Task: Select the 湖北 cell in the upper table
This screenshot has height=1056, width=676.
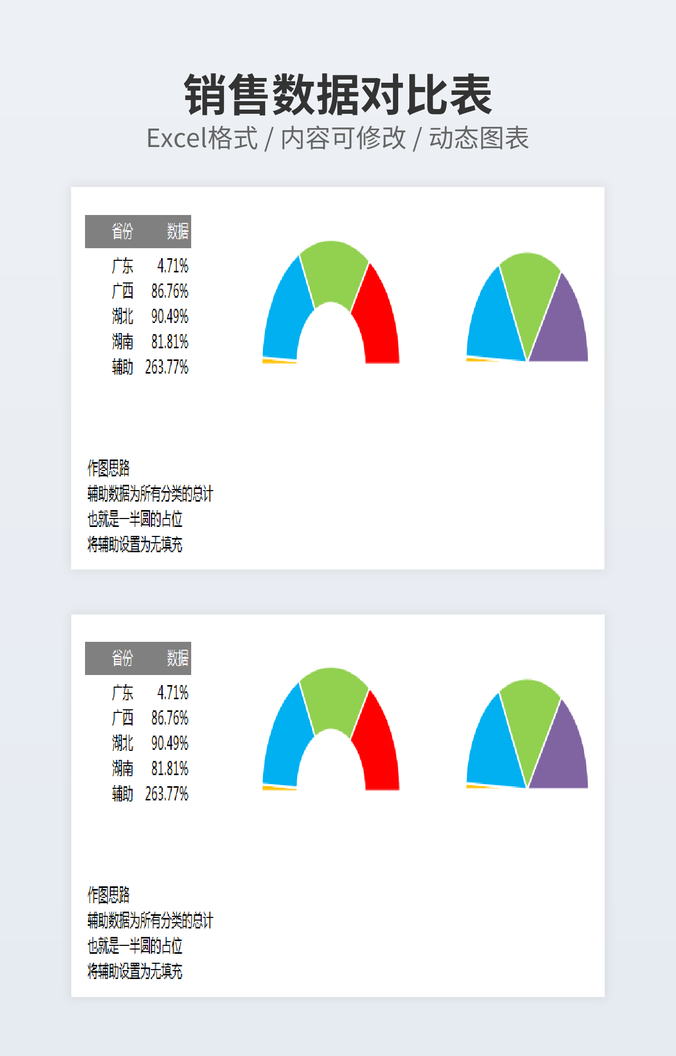Action: 122,316
